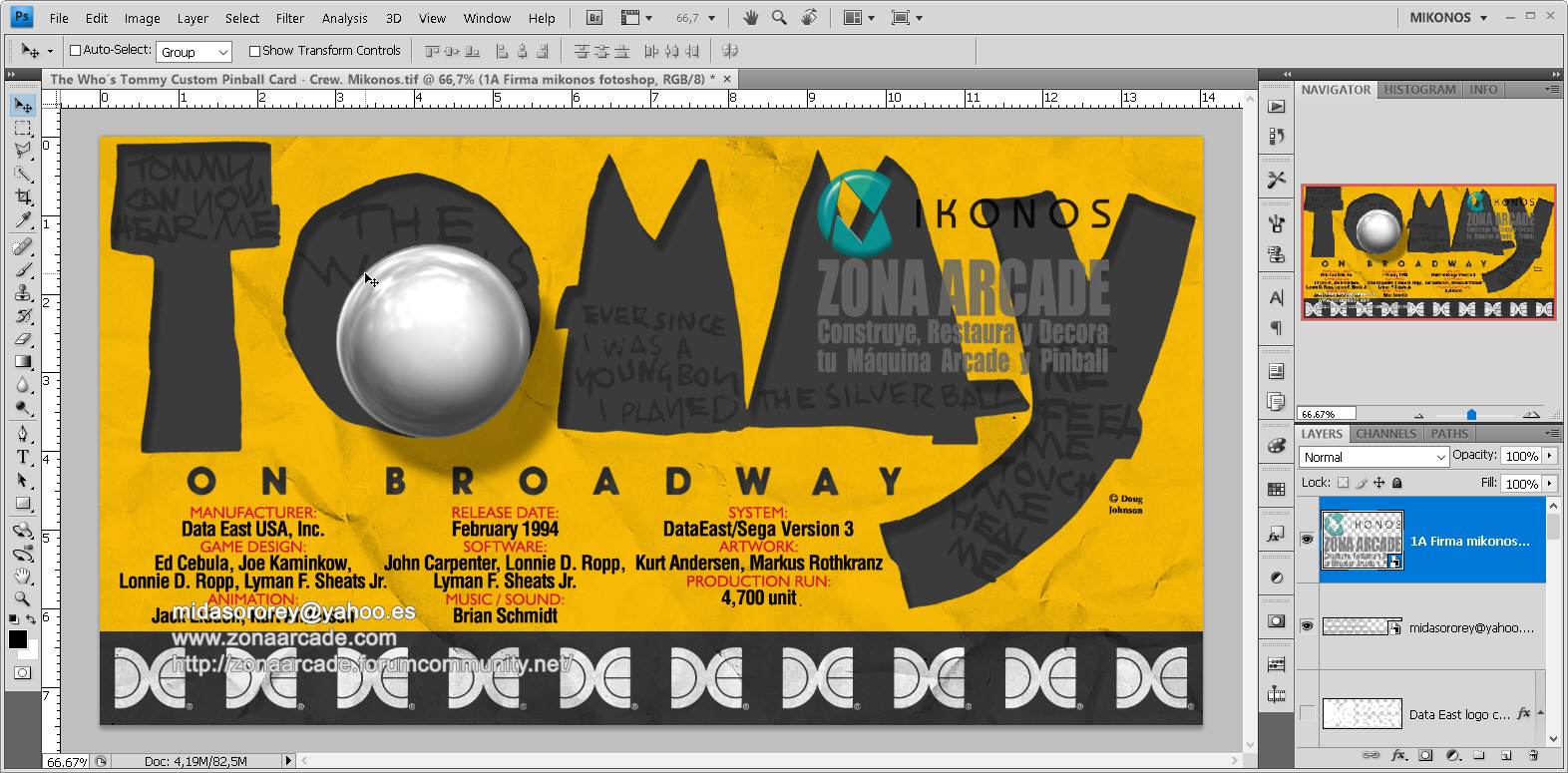Create a new layer group folder
Viewport: 1568px width, 773px height.
coord(1479,755)
